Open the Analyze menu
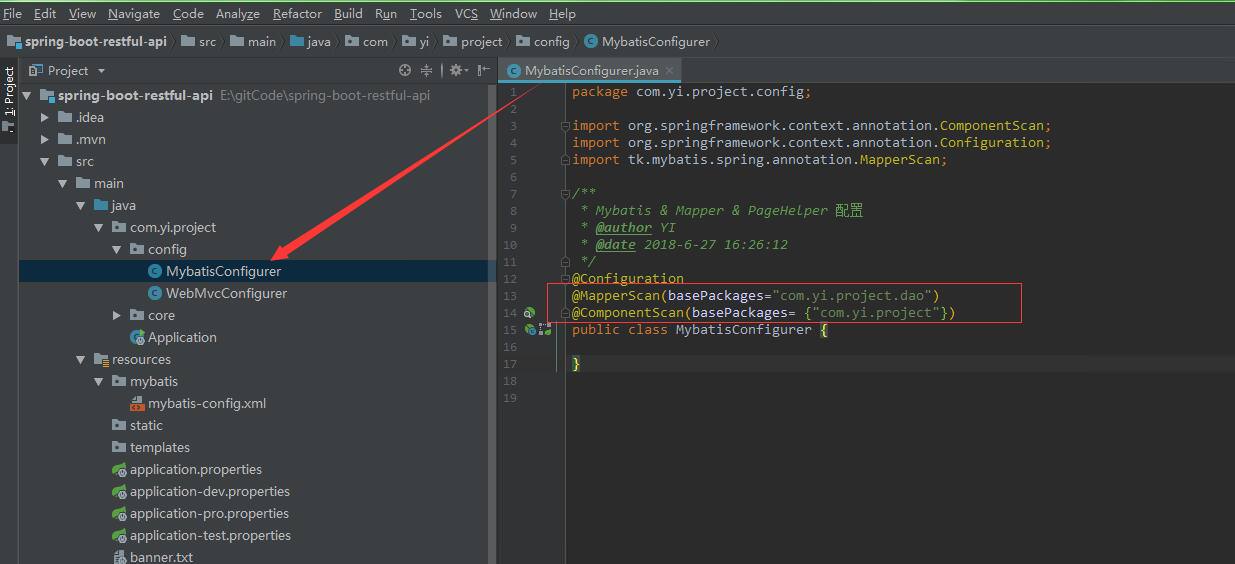The height and width of the screenshot is (564, 1235). tap(238, 13)
